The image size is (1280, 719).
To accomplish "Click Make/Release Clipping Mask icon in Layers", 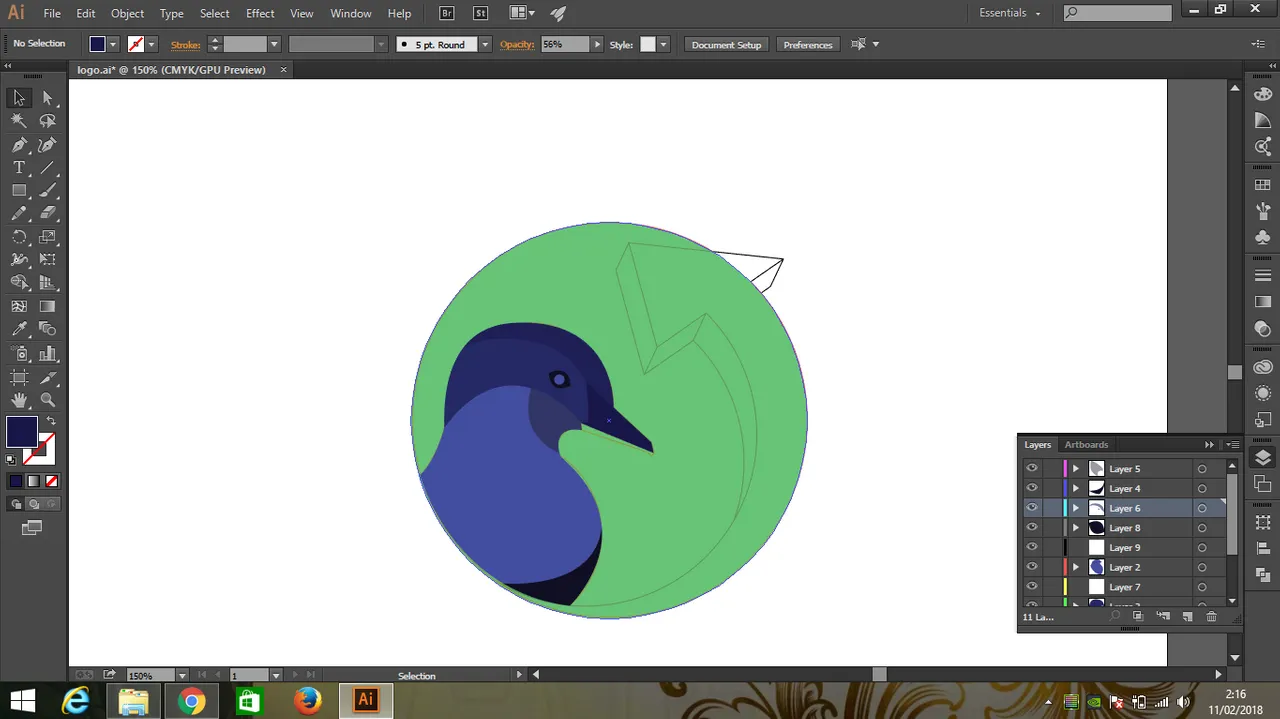I will click(x=1138, y=617).
